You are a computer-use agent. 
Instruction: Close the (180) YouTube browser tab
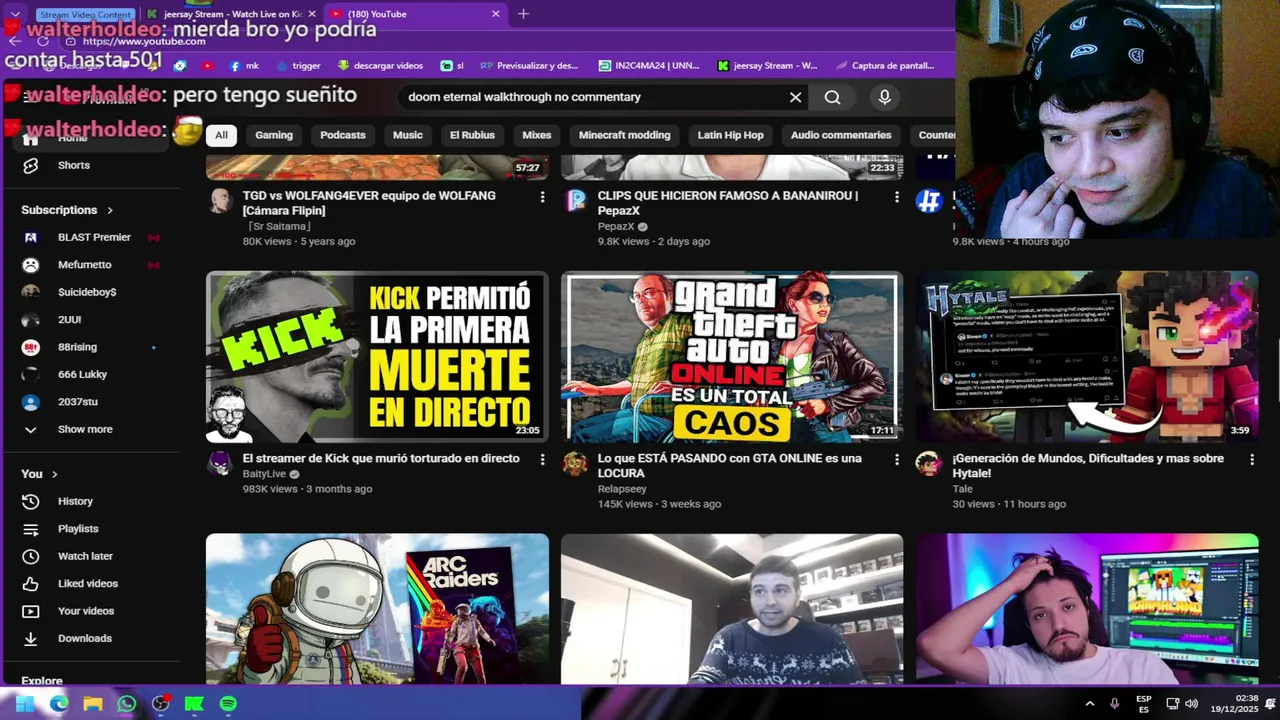coord(495,14)
